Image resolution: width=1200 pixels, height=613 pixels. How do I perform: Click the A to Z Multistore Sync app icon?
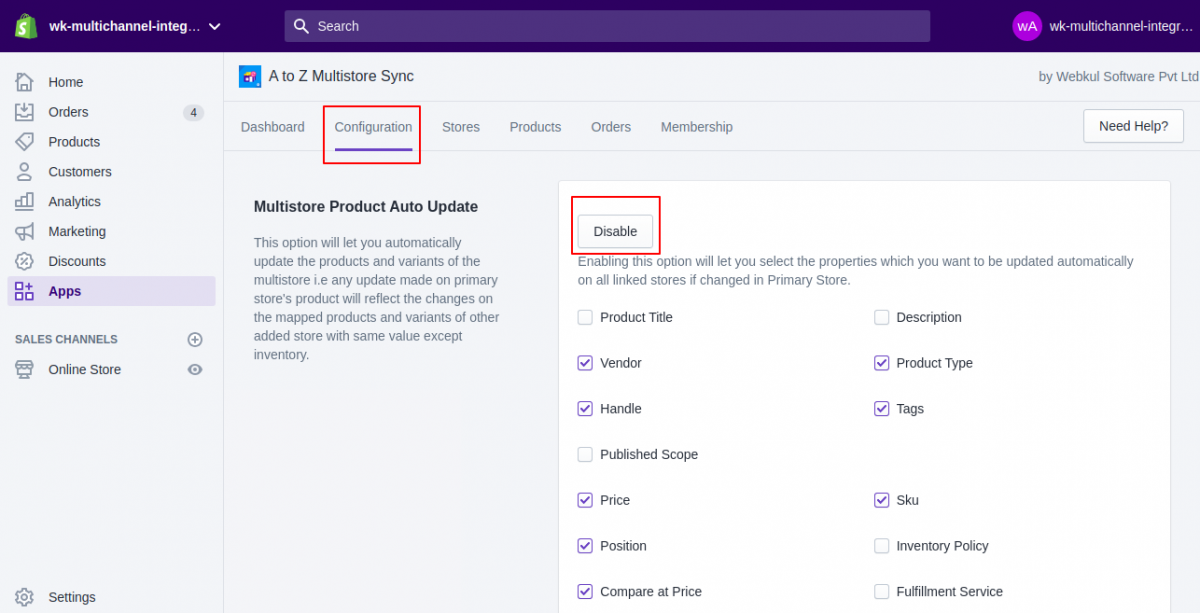coord(250,76)
